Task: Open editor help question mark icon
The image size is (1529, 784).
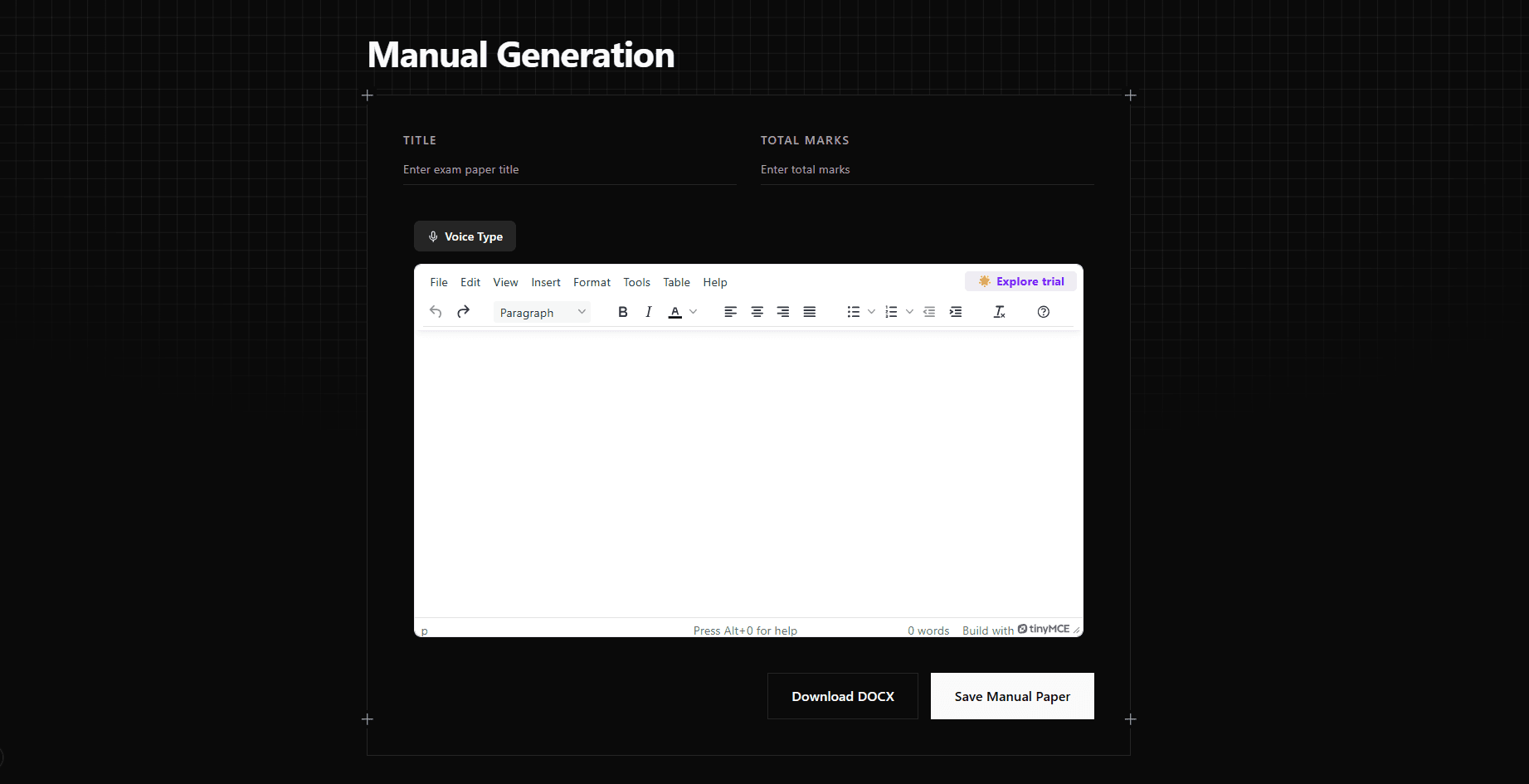Action: point(1044,312)
